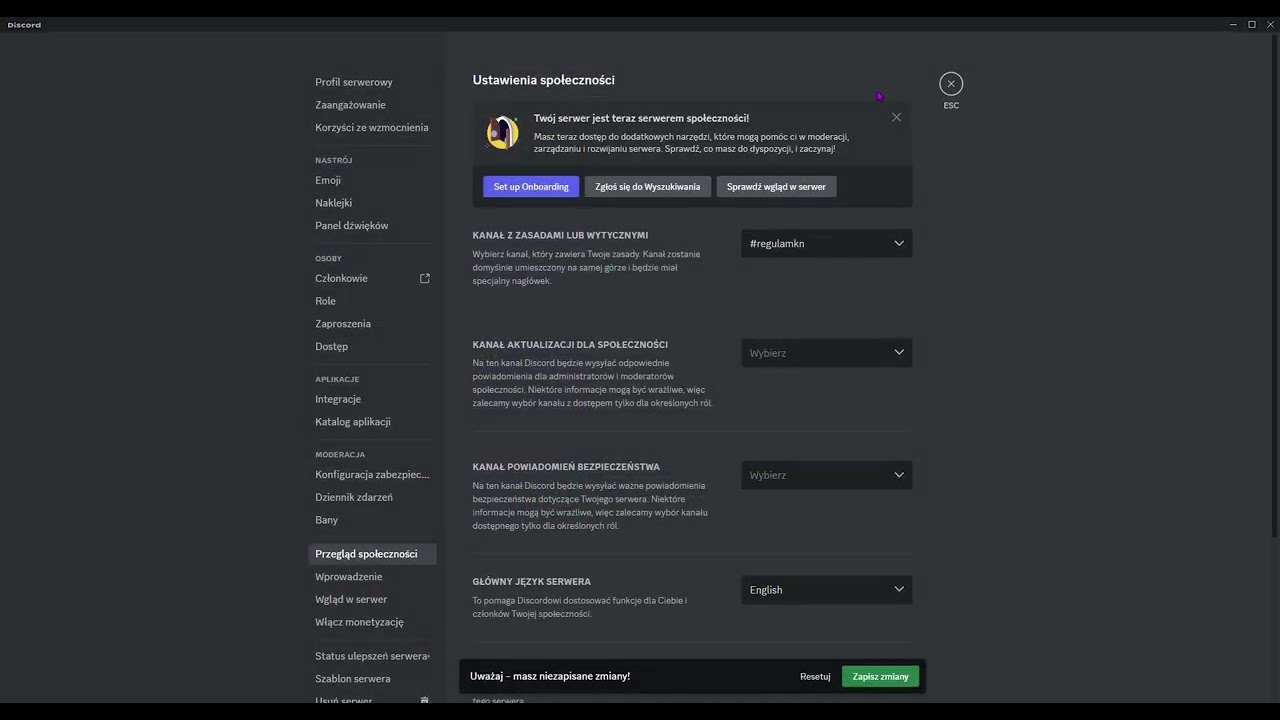Screen dimensions: 1280x720
Task: Open Katalog aplikacji
Action: tap(372, 421)
